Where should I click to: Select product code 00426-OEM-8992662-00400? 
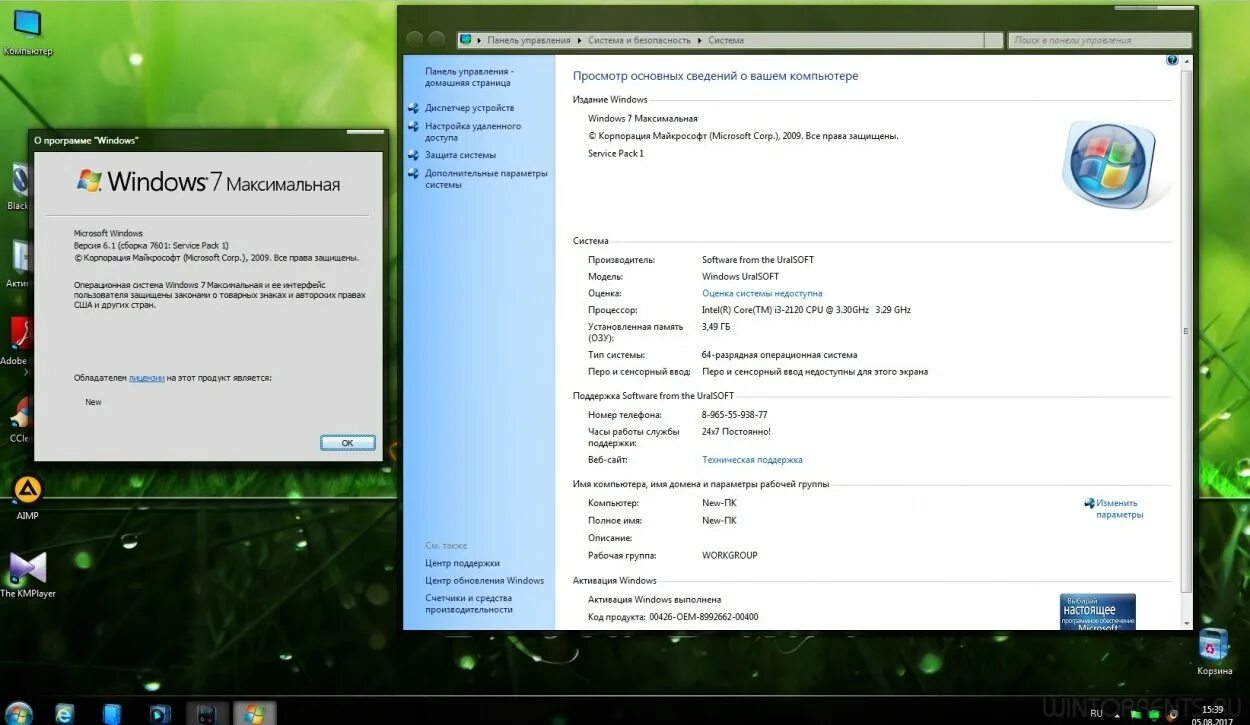click(703, 617)
